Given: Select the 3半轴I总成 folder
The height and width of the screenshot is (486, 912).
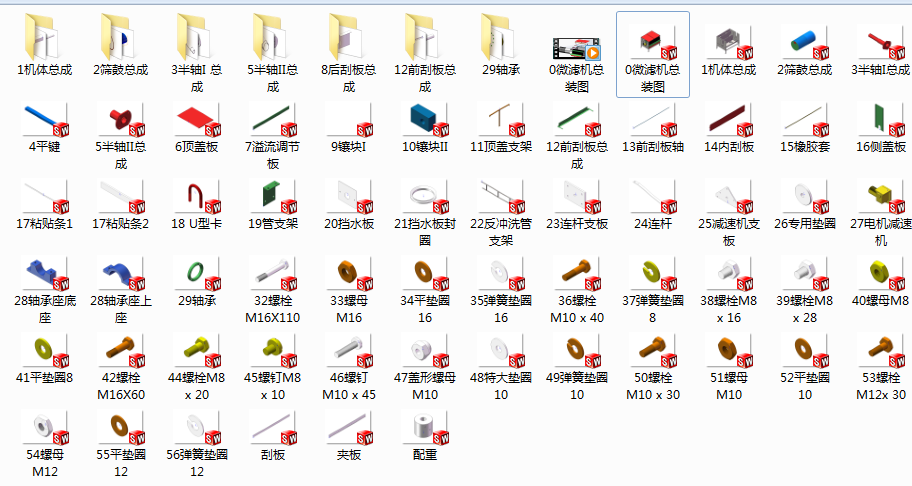Looking at the screenshot, I should tap(197, 53).
